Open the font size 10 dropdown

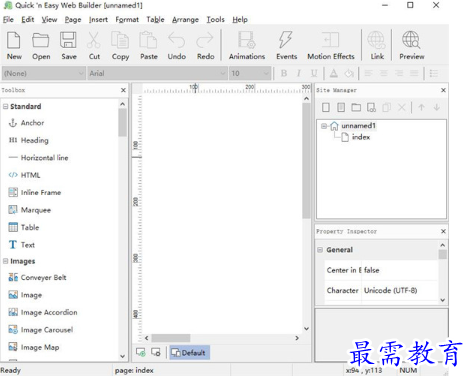[250, 73]
